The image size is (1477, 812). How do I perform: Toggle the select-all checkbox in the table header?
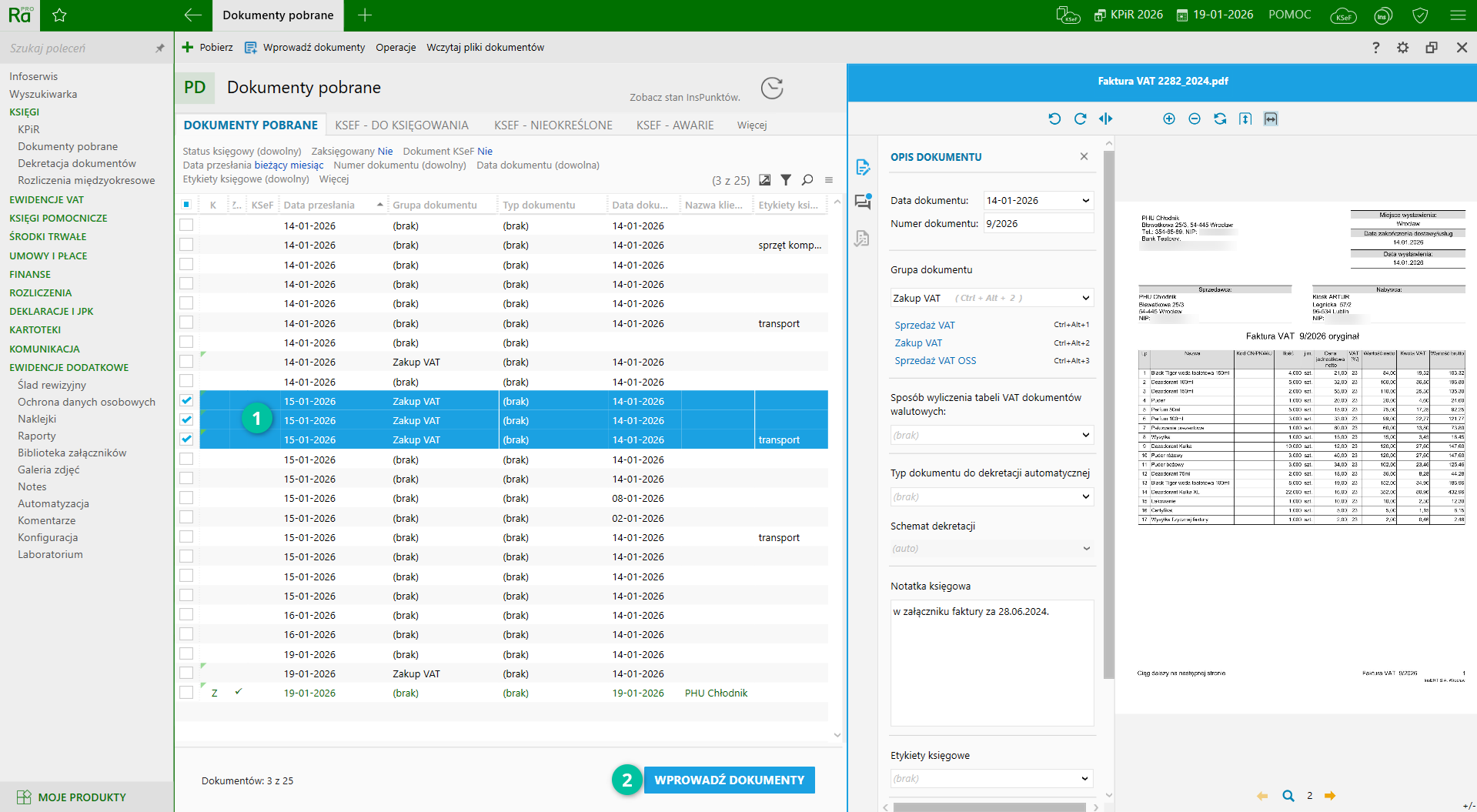[186, 205]
